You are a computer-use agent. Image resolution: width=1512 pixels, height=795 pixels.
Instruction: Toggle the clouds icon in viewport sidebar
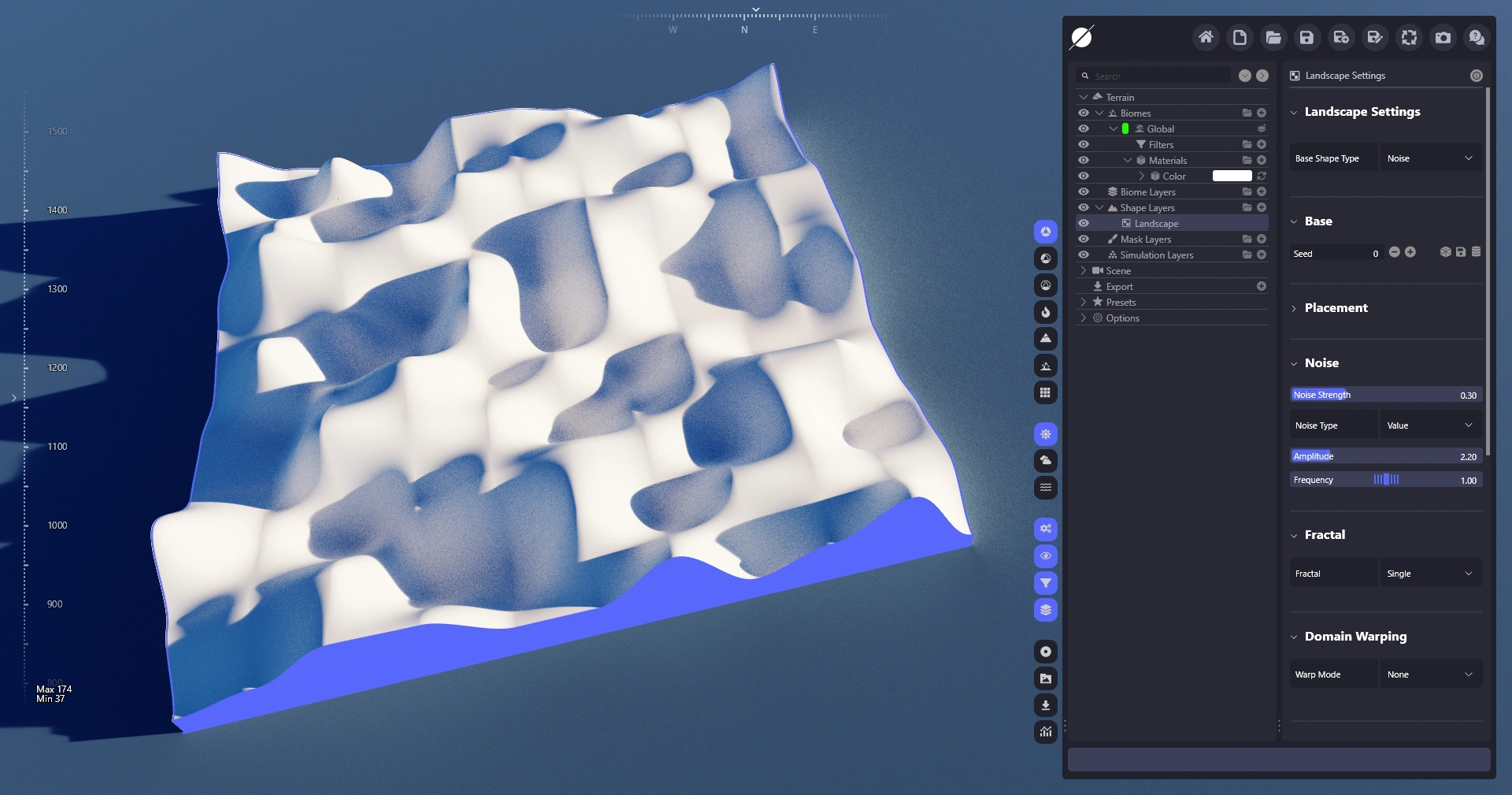coord(1045,460)
